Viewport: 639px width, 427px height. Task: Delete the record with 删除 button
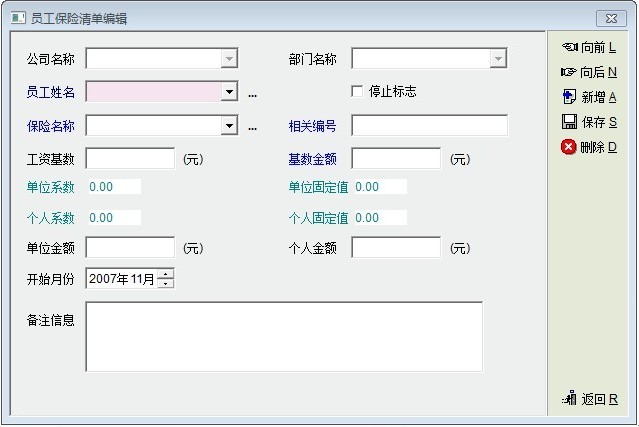(589, 147)
